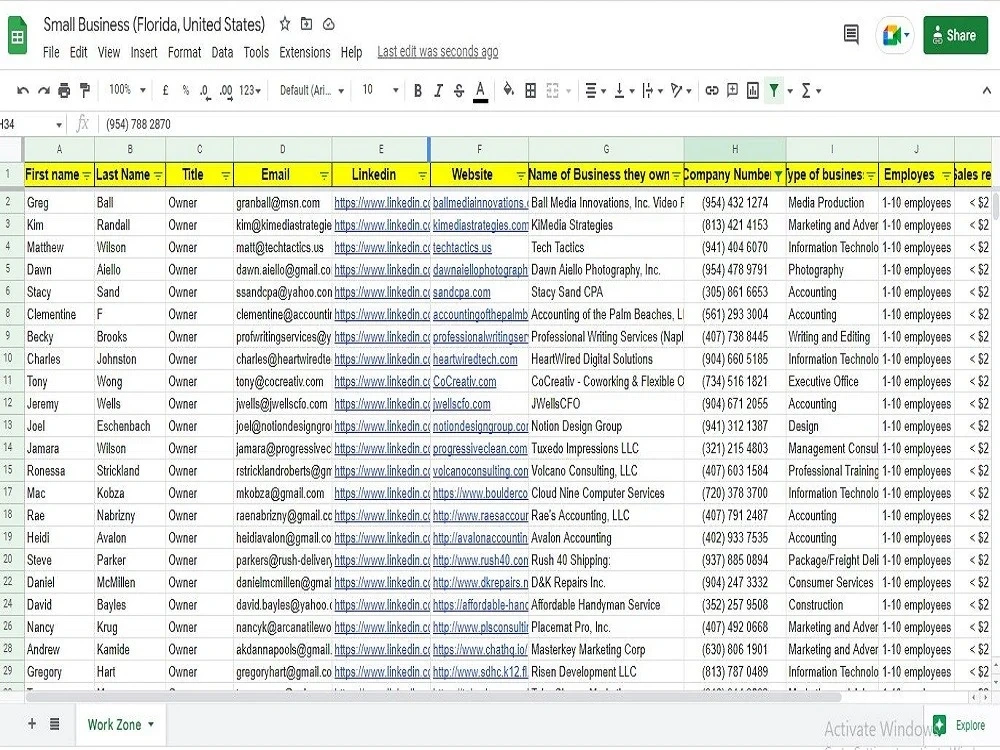
Task: Click the formula bar input
Action: tap(548, 124)
